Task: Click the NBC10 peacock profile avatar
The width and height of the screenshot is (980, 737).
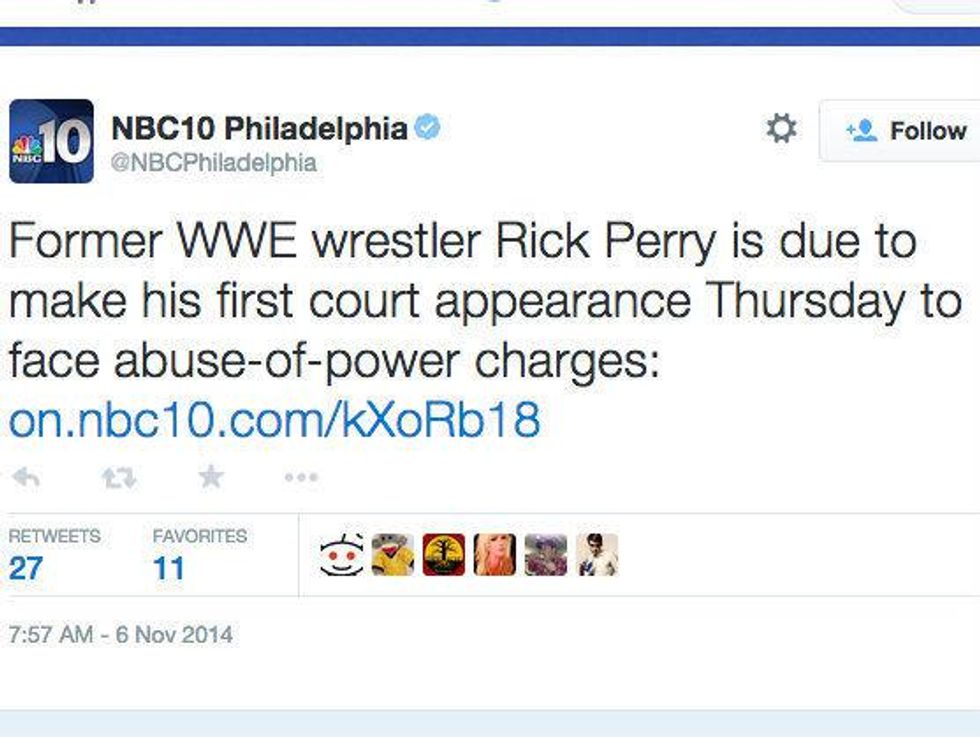Action: point(50,135)
